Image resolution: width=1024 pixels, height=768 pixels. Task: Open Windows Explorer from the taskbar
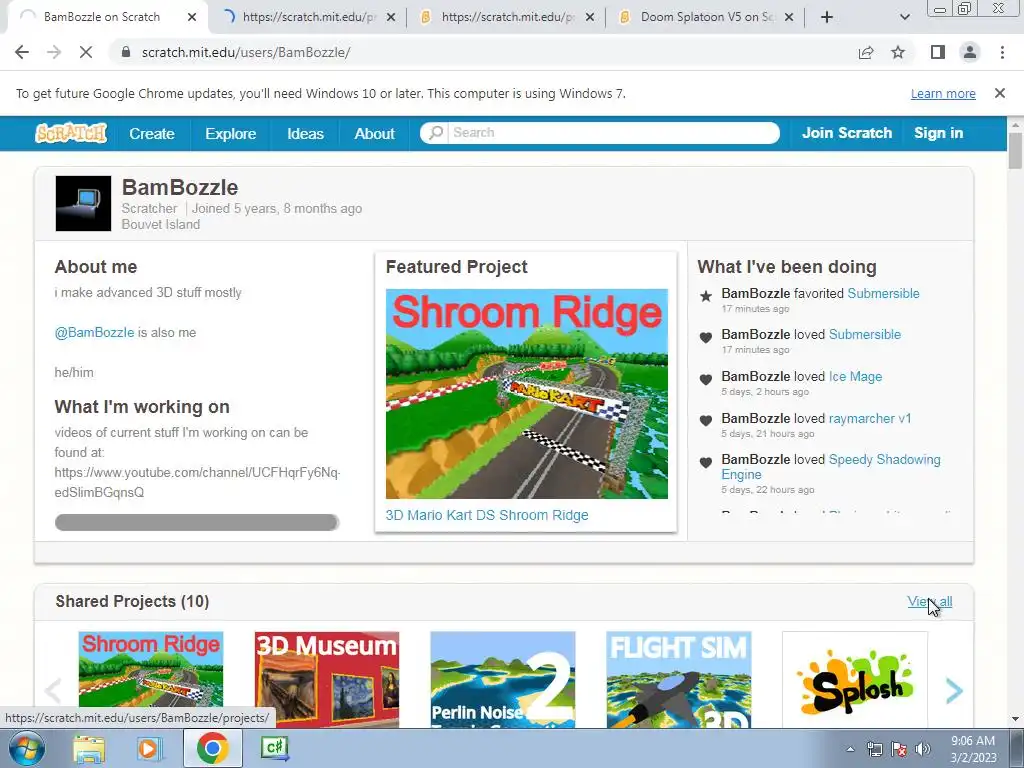(89, 748)
